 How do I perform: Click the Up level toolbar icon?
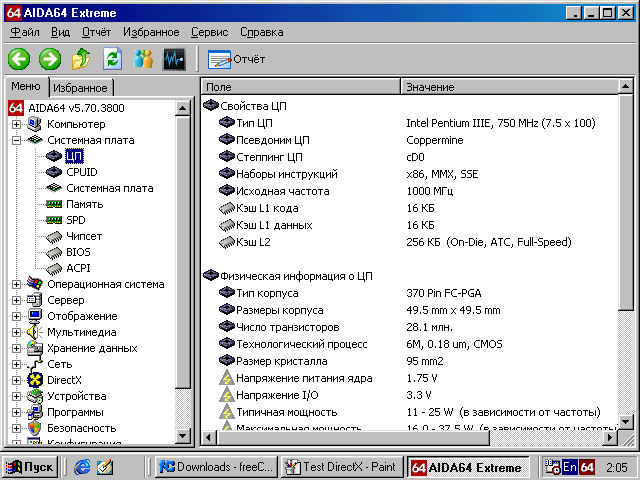81,59
